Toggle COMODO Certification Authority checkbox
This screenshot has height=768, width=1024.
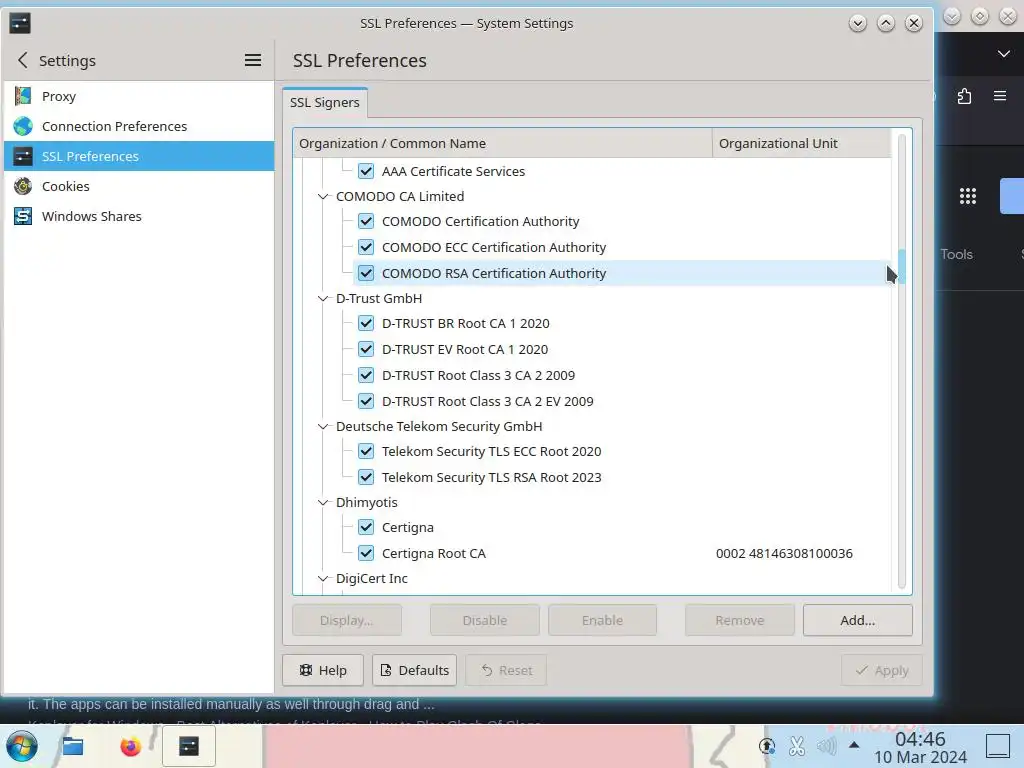click(366, 221)
